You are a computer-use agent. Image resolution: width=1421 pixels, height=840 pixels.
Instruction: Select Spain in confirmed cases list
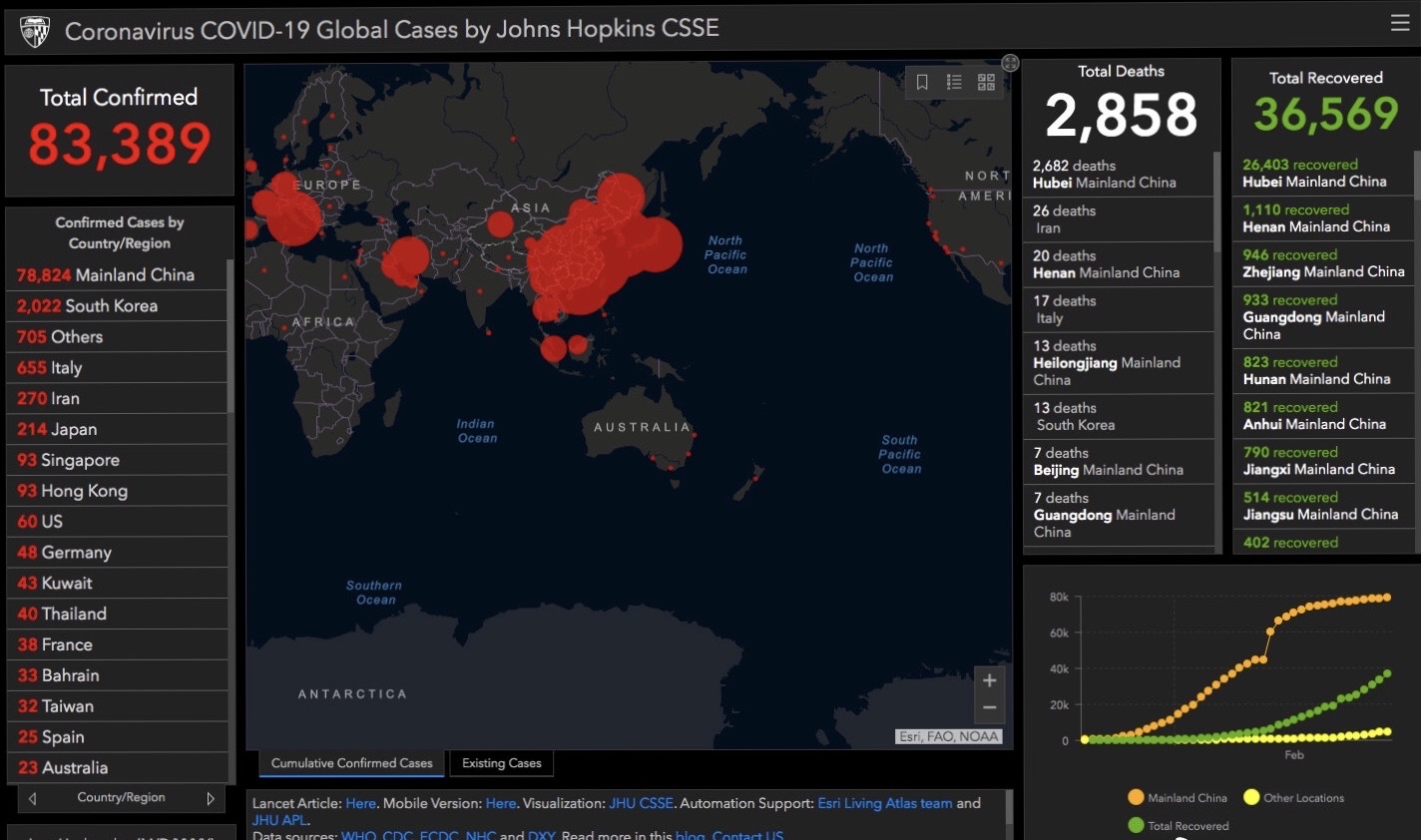pos(117,737)
